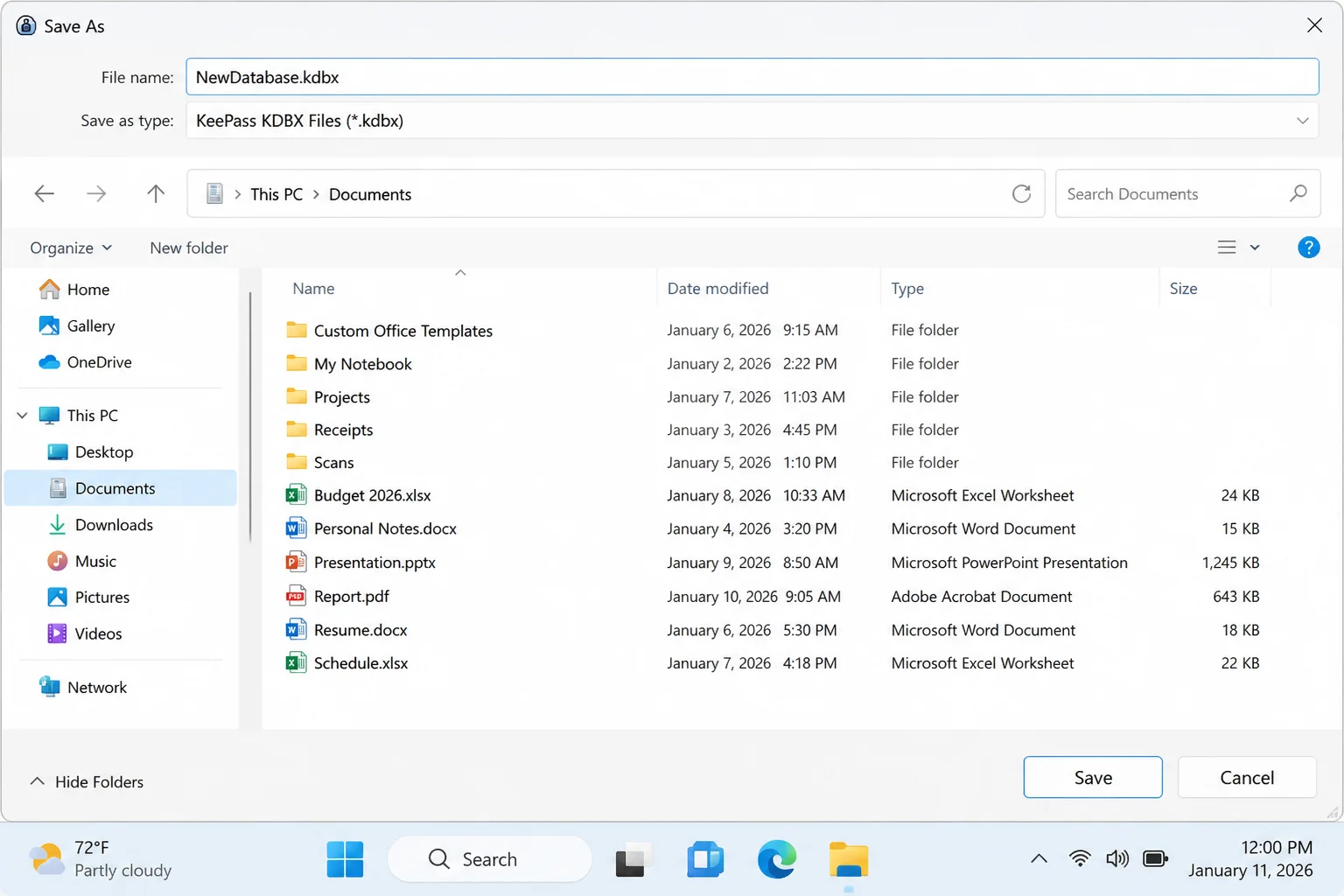Refresh the Documents folder listing
Viewport: 1344px width, 896px height.
tap(1021, 193)
